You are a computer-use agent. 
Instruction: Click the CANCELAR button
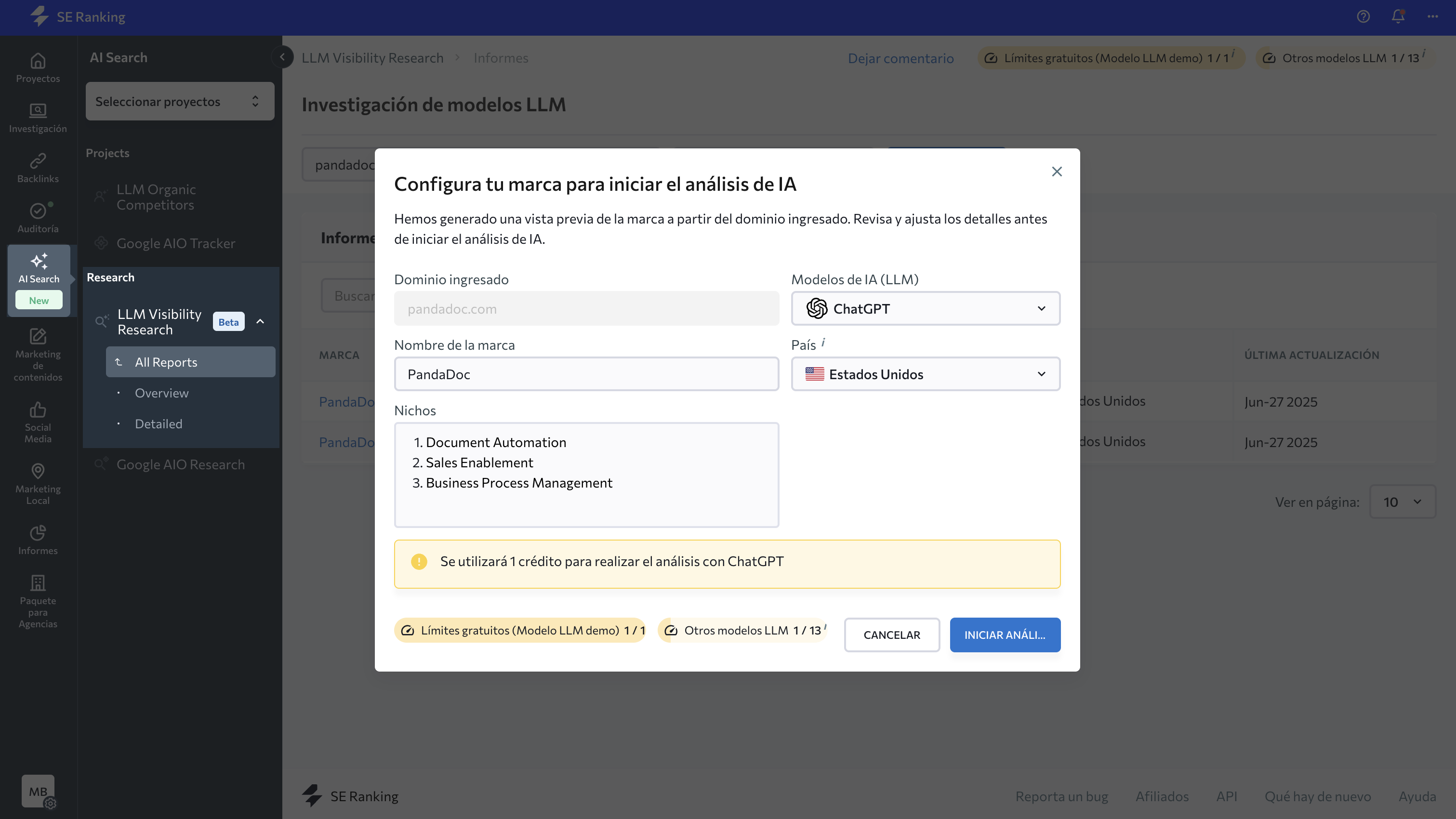click(891, 635)
